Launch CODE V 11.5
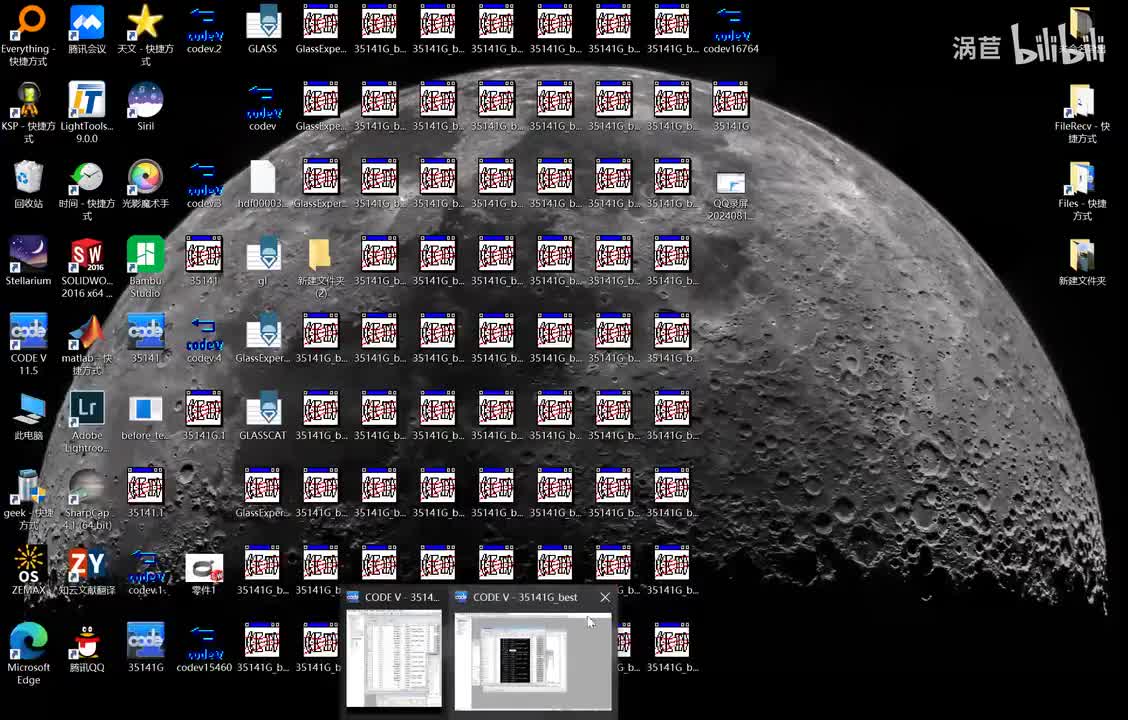 tap(29, 344)
